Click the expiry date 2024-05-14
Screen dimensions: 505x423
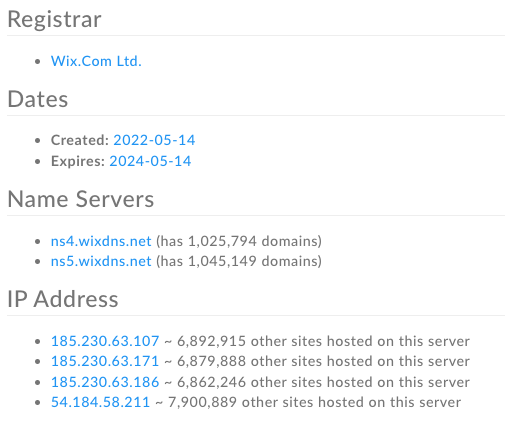tap(150, 161)
